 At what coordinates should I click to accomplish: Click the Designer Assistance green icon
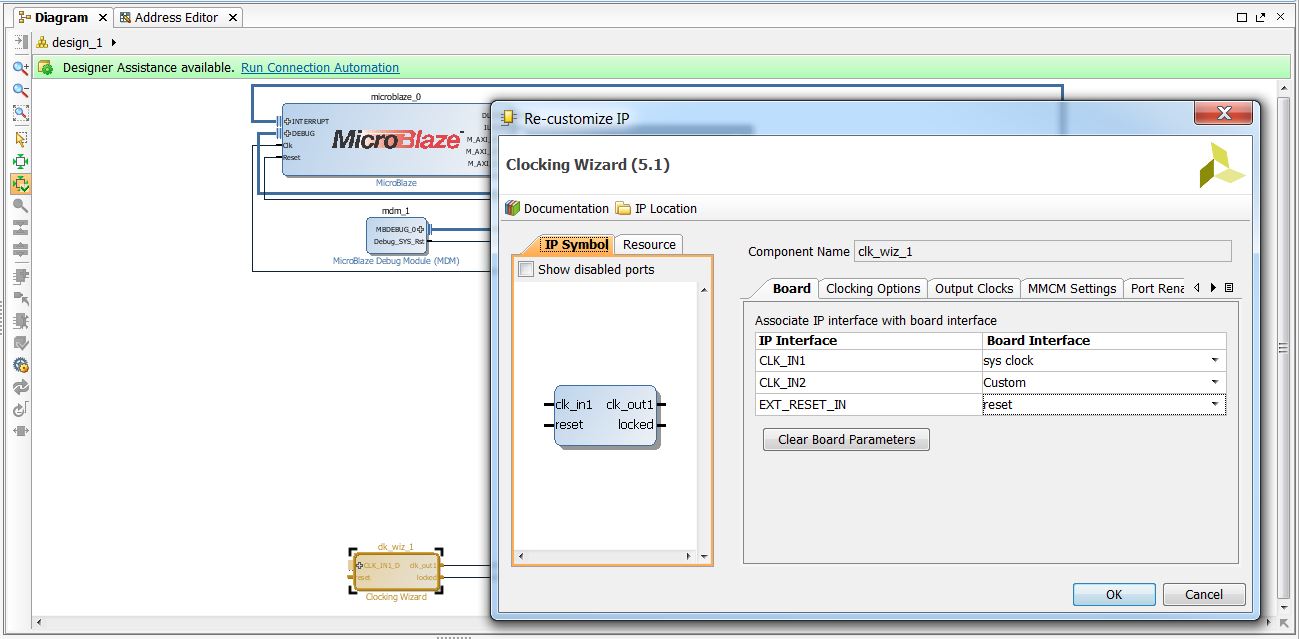[45, 68]
